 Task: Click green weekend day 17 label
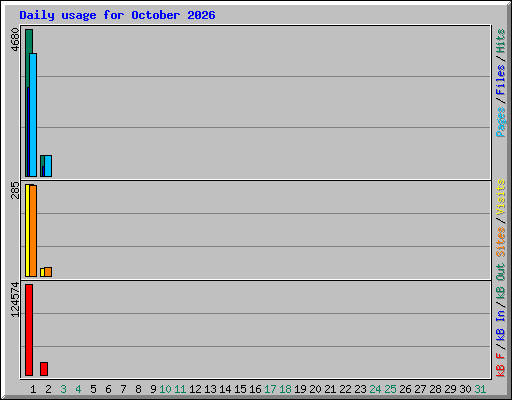pos(270,389)
